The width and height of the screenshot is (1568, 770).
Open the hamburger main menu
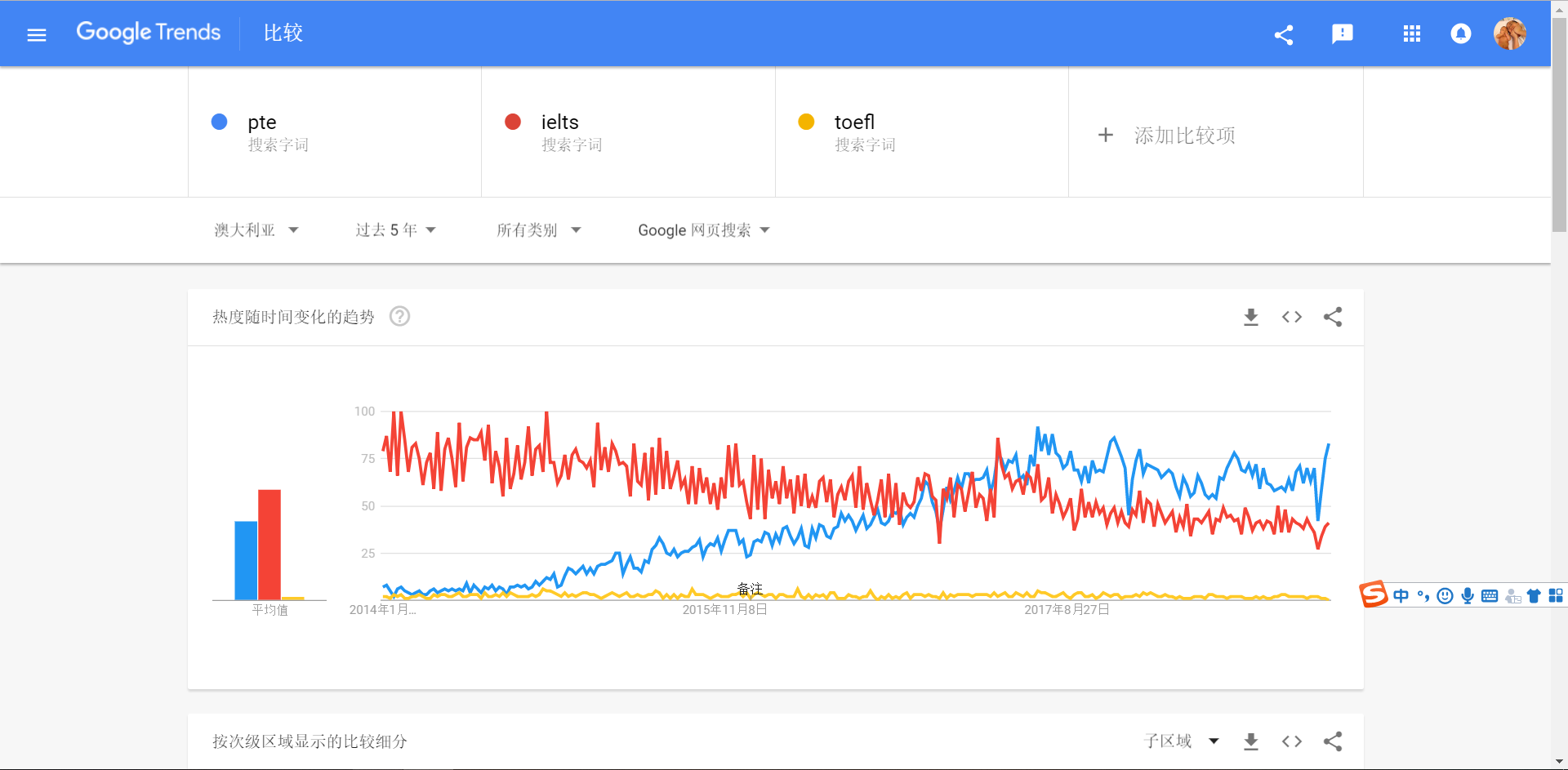tap(37, 34)
